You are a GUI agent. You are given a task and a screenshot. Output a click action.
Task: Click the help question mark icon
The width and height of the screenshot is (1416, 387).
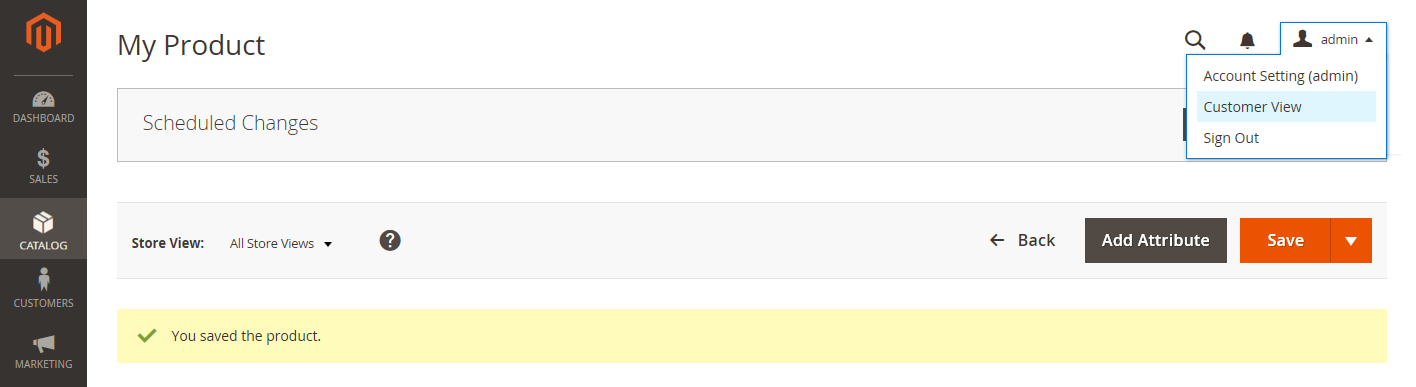pyautogui.click(x=390, y=240)
